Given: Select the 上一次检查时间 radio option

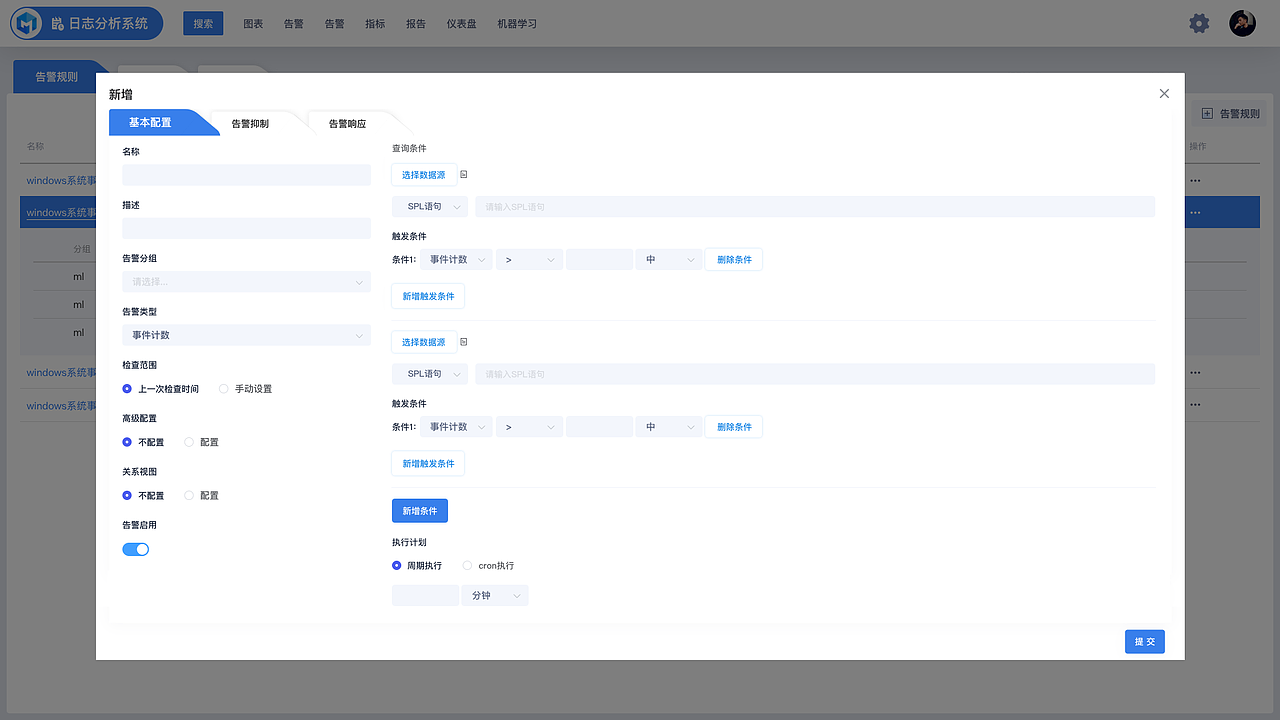Looking at the screenshot, I should (x=127, y=389).
